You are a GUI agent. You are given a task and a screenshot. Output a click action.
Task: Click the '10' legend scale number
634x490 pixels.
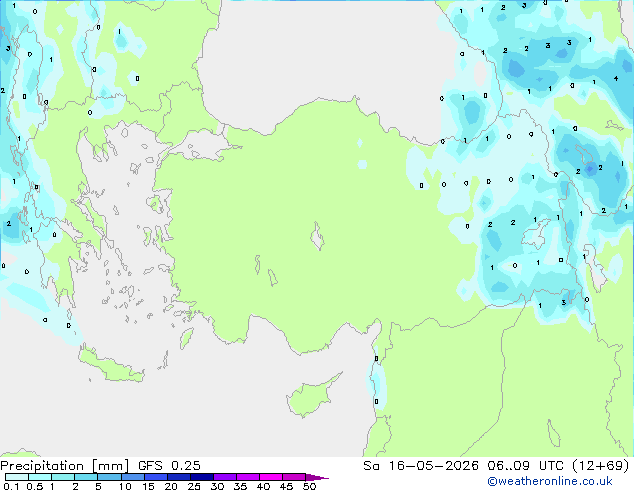pos(125,486)
